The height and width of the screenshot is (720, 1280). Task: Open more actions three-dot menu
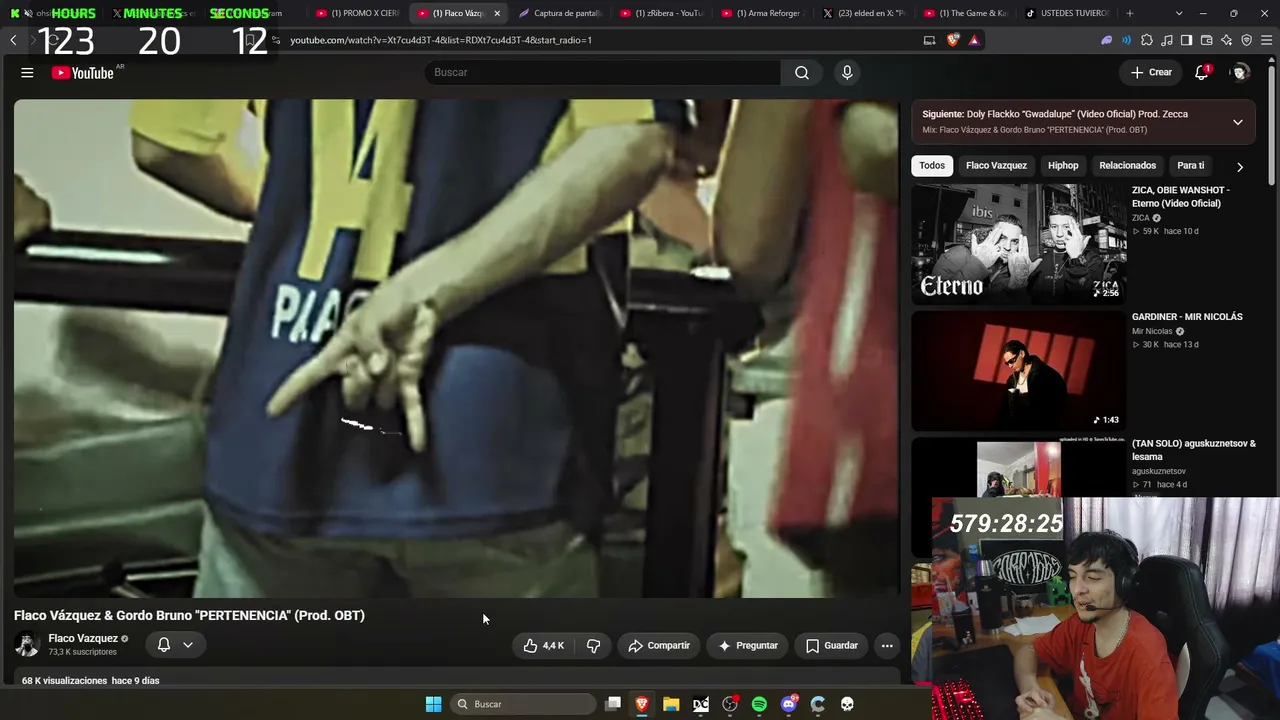[x=887, y=646]
